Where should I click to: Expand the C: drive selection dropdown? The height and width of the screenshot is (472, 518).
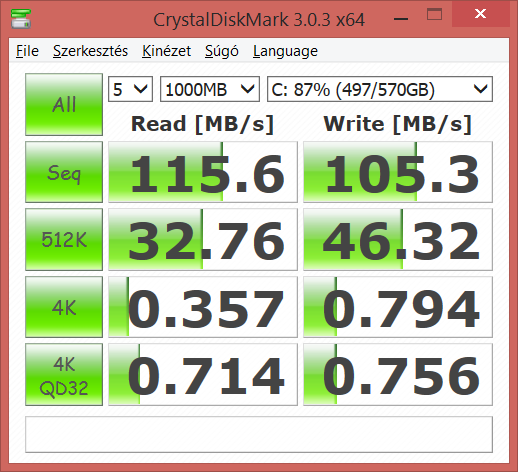tap(380, 89)
